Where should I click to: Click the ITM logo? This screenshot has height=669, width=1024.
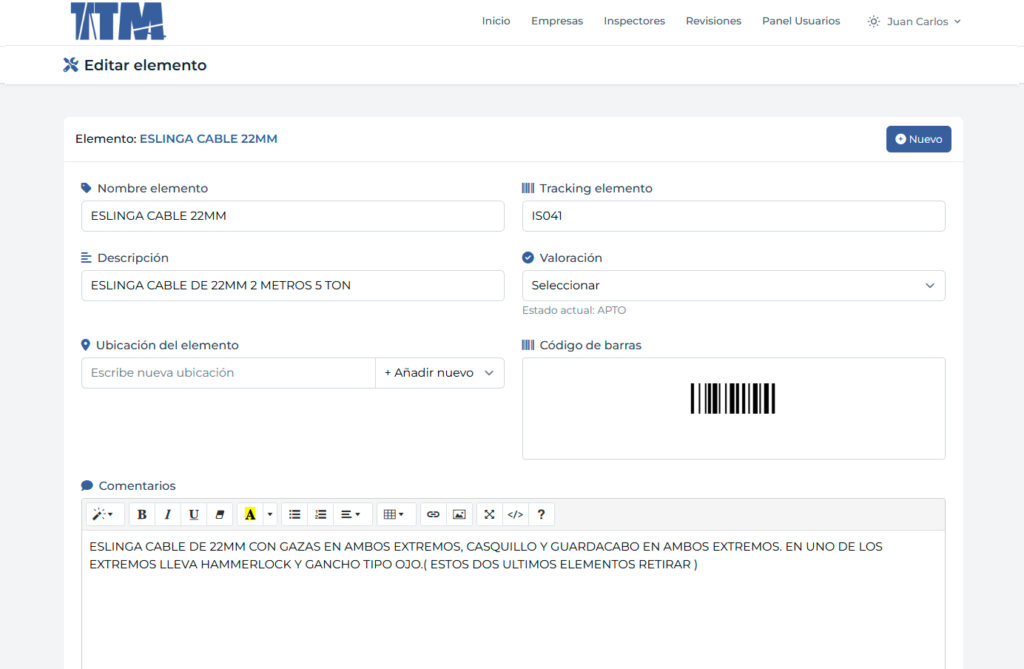coord(118,21)
